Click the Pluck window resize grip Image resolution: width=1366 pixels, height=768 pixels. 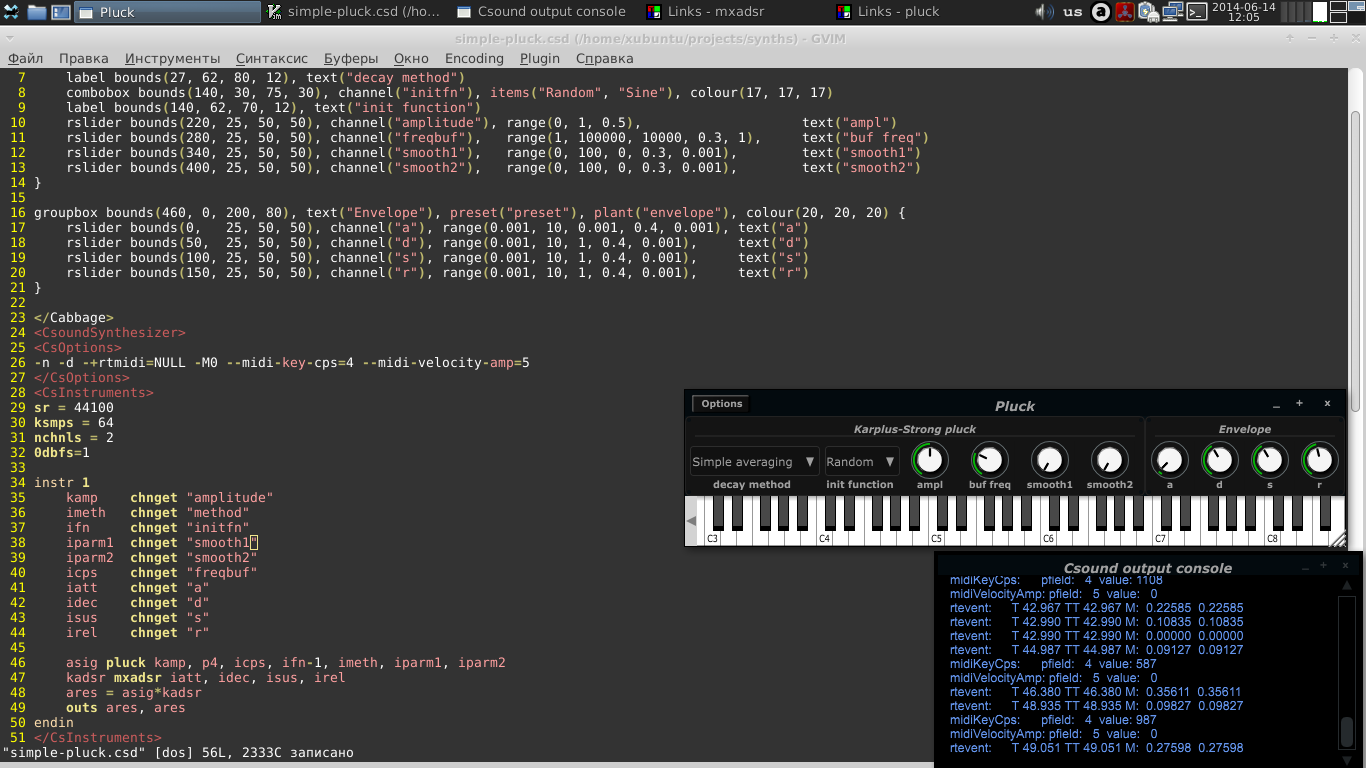(1338, 539)
